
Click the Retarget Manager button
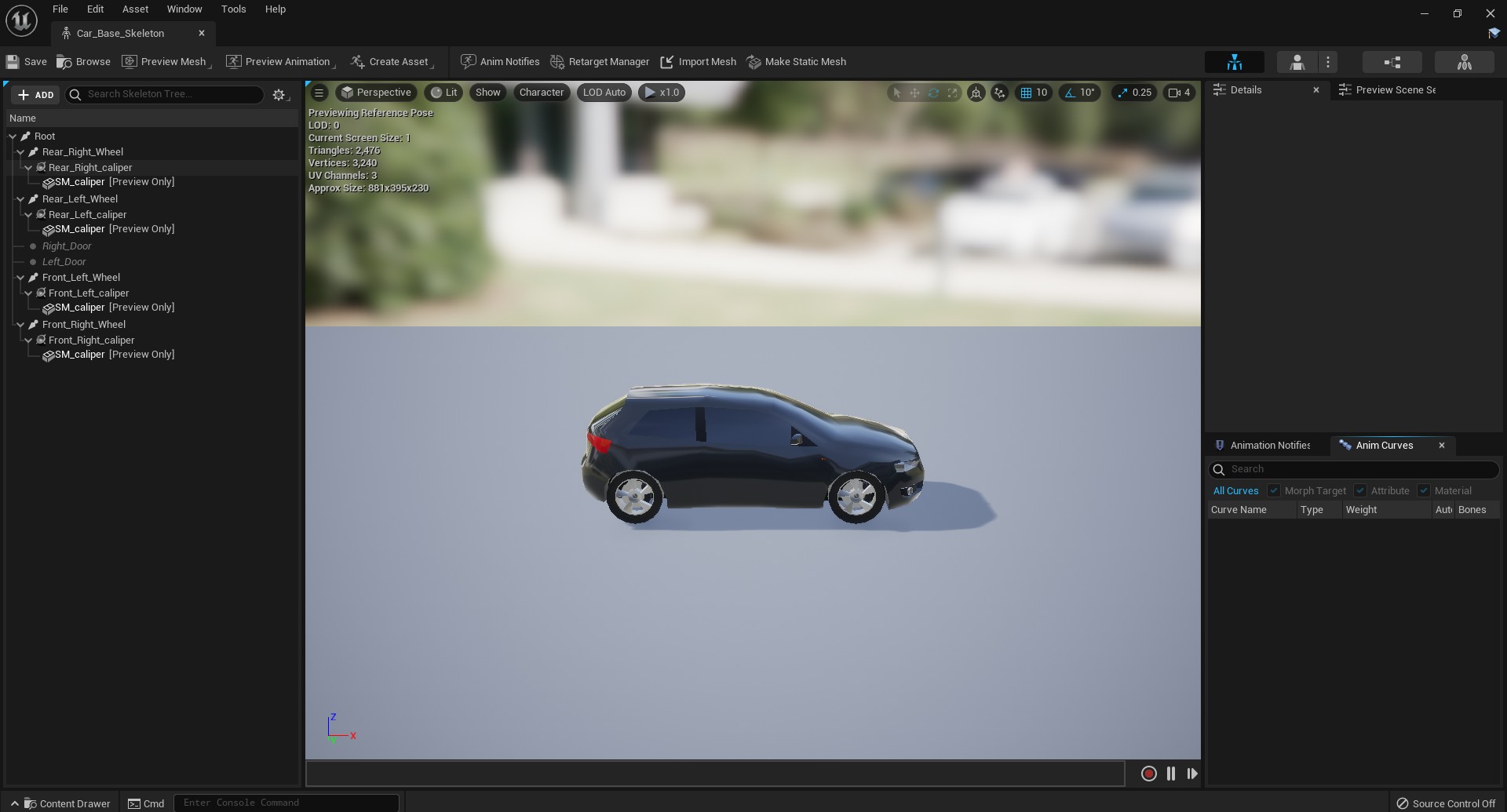[x=600, y=62]
